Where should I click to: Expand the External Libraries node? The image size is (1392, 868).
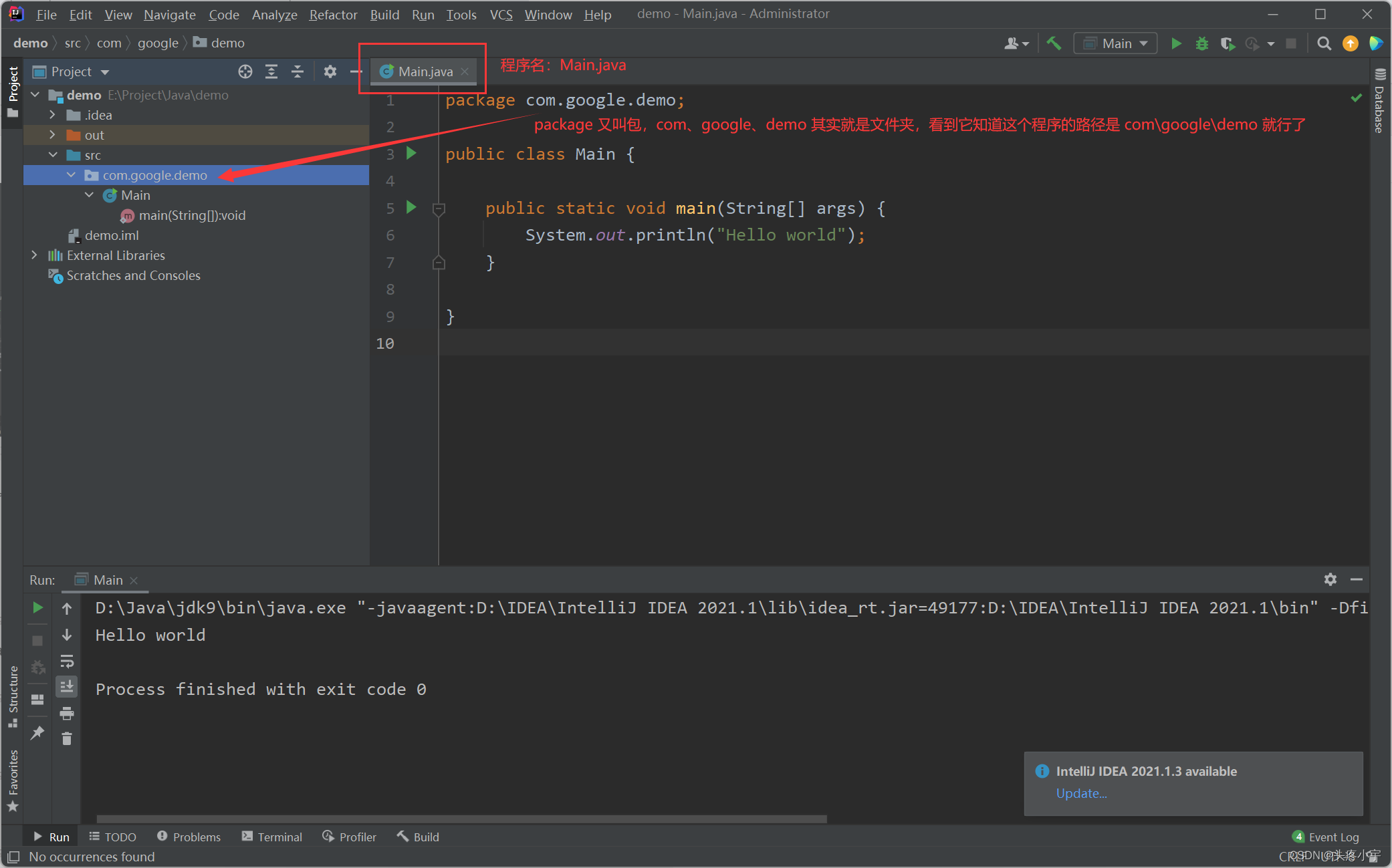click(x=35, y=255)
